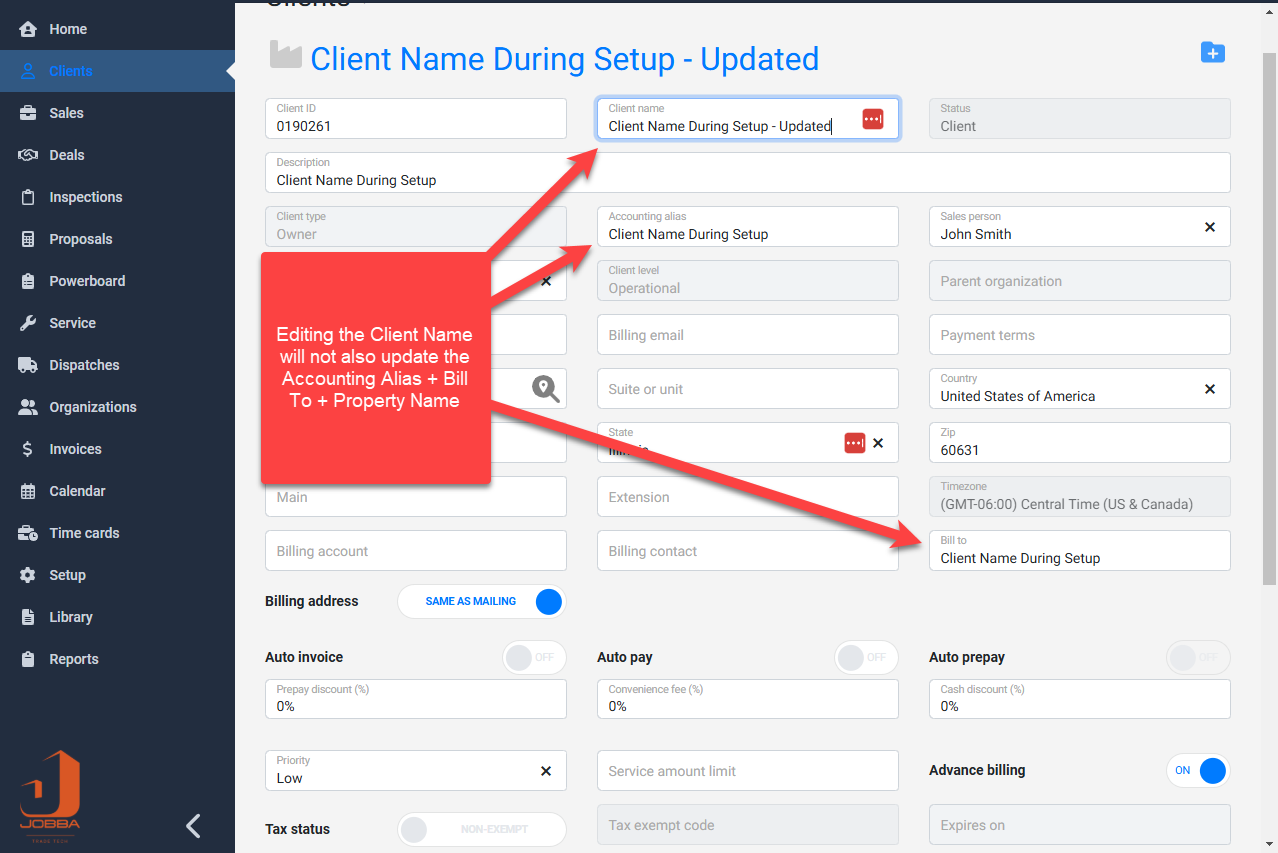This screenshot has height=853, width=1278.
Task: Click the map location search icon
Action: [545, 388]
